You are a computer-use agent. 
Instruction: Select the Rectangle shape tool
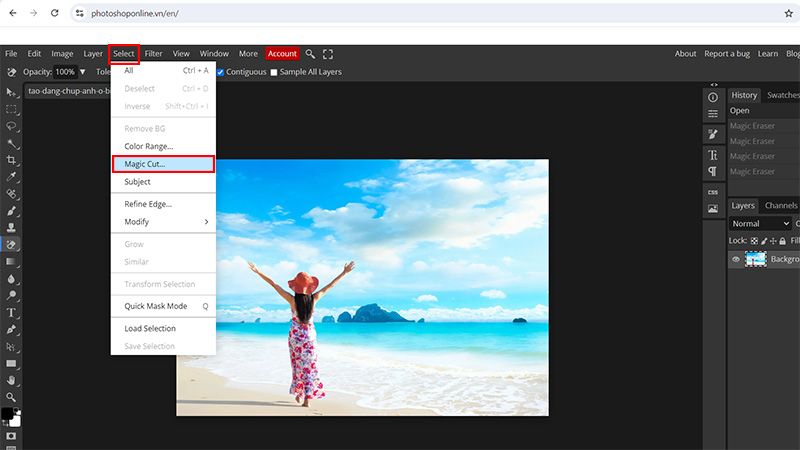[11, 364]
